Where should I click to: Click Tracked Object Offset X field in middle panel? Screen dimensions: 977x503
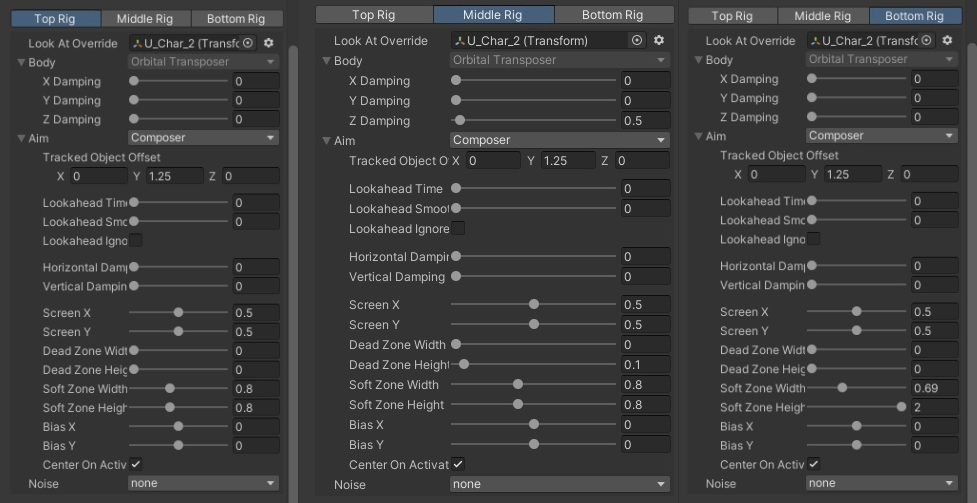[493, 161]
